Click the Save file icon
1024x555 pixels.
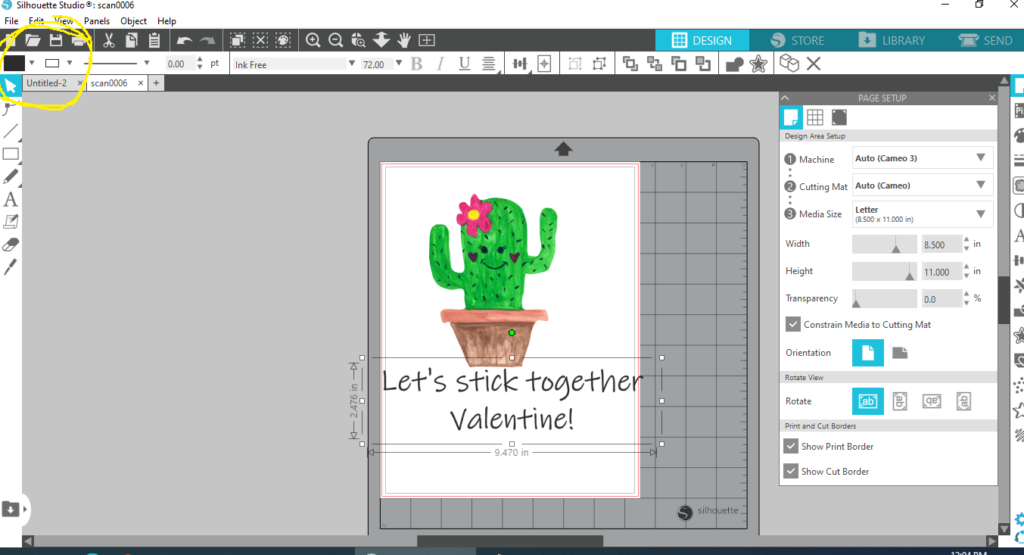(x=56, y=40)
